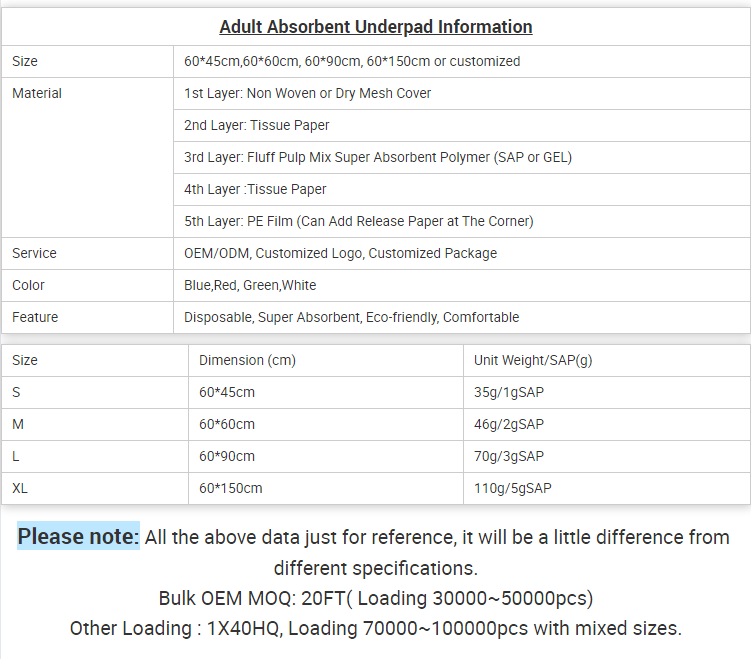This screenshot has height=659, width=751.
Task: Click the Service row label
Action: point(34,253)
